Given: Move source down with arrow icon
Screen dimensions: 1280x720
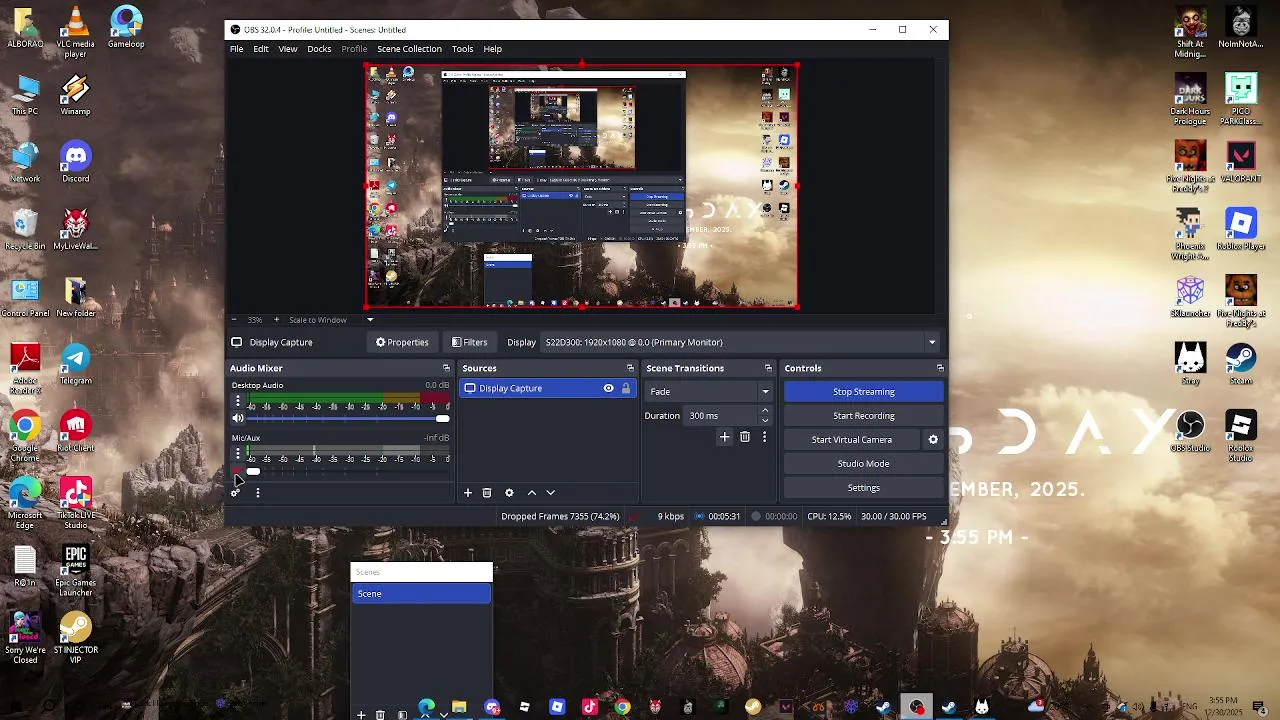Looking at the screenshot, I should 550,493.
